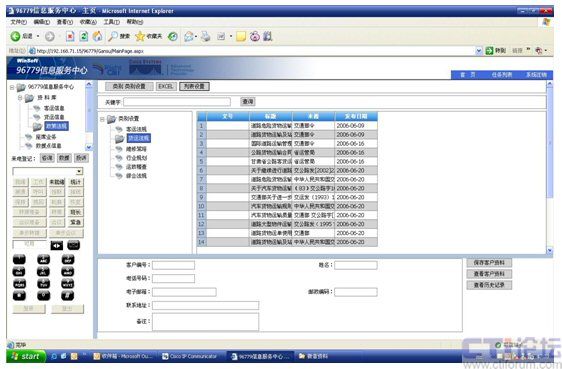Collapse the 96779信息服务中心 root tree node

(x=12, y=87)
